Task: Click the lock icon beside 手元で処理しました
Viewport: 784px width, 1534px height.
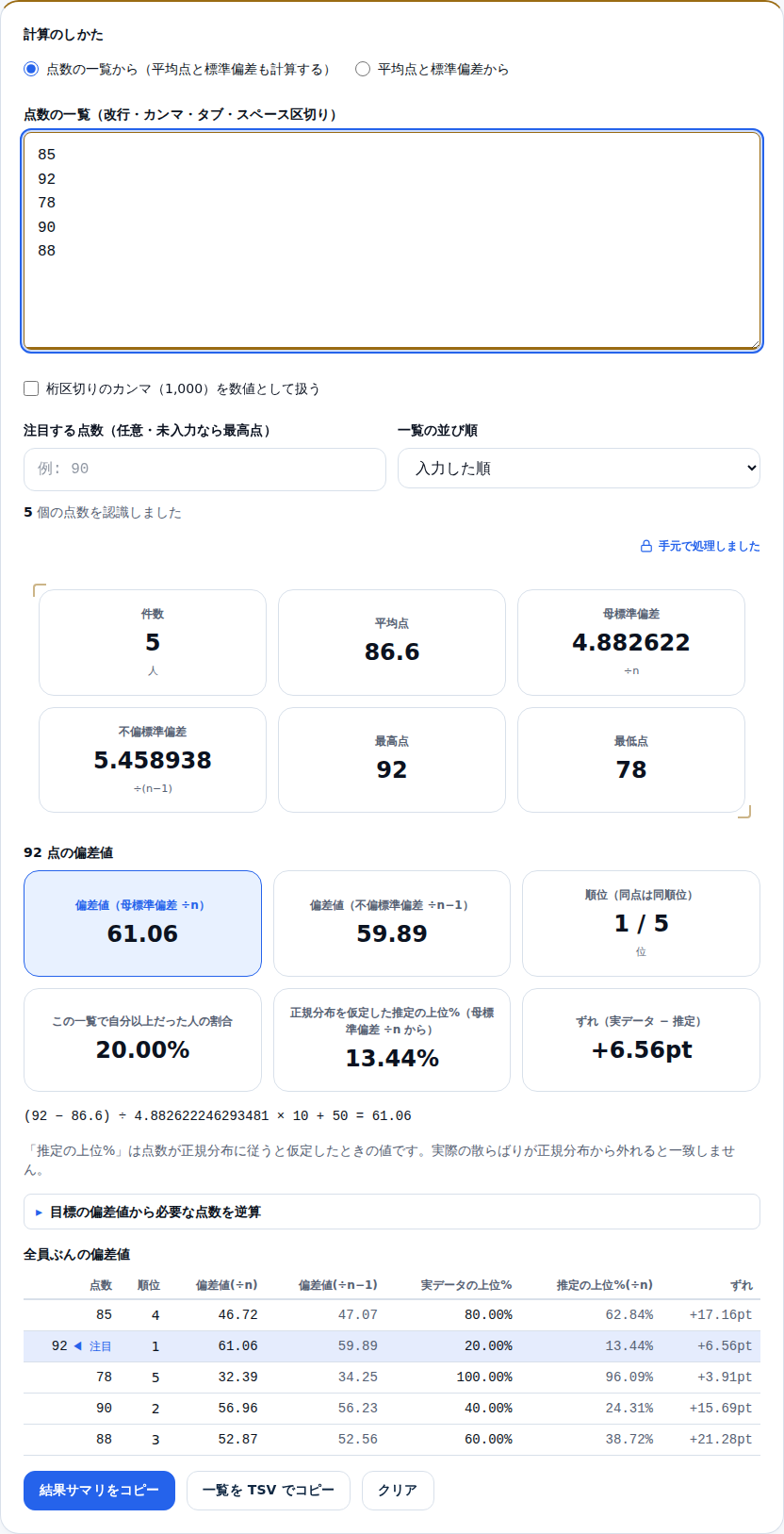Action: coord(646,546)
